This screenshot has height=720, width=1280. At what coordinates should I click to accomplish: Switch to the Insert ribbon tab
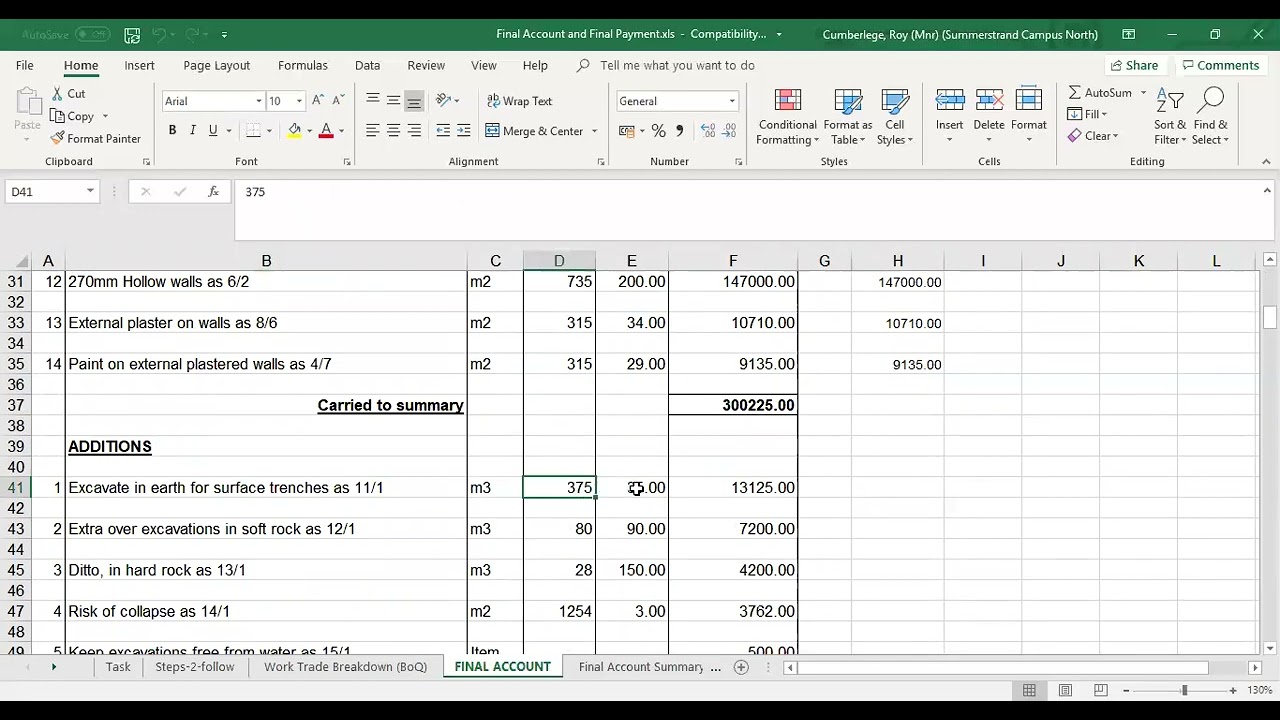(x=140, y=65)
